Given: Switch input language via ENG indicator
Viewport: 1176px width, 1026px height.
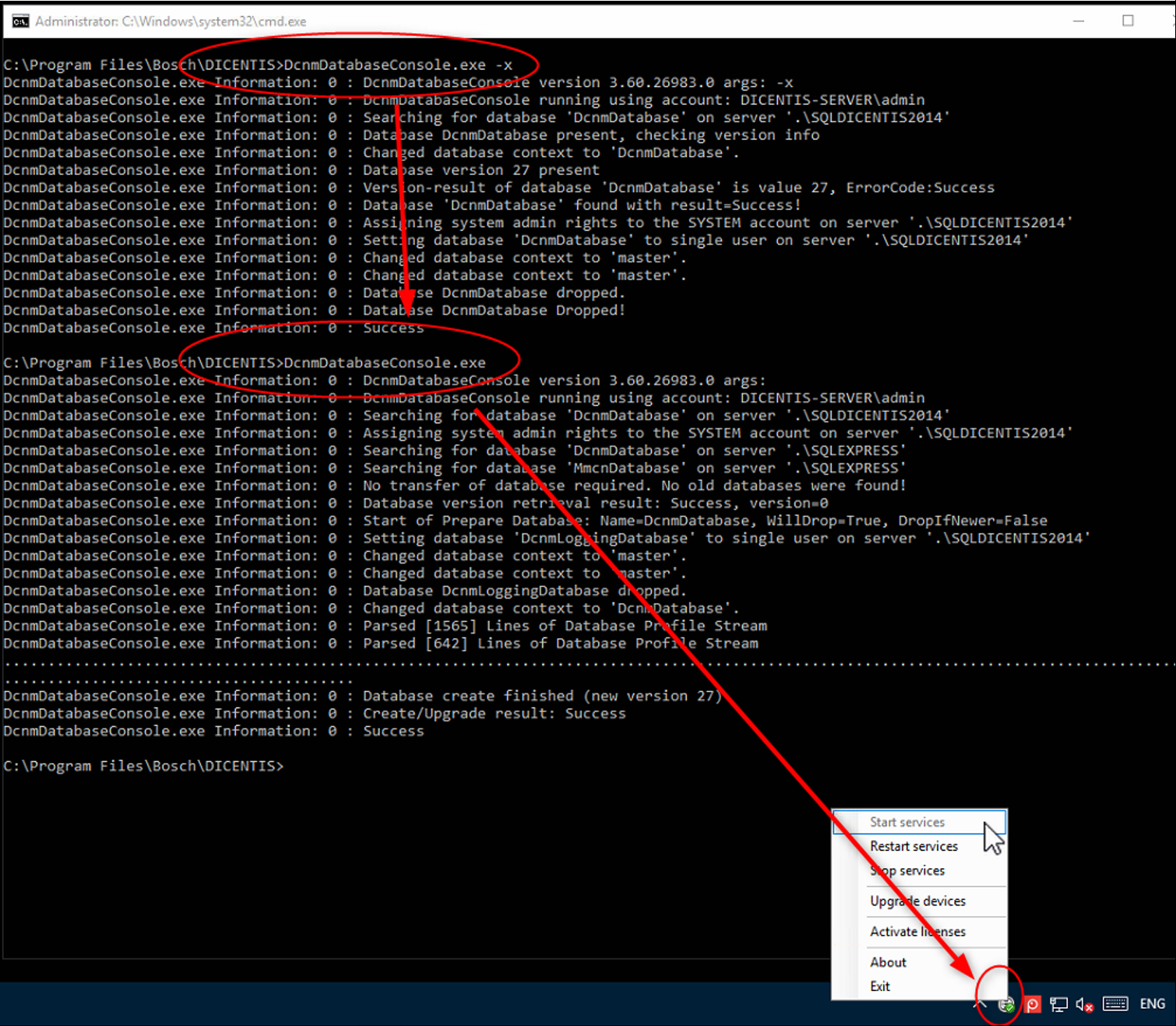Looking at the screenshot, I should click(x=1153, y=1003).
